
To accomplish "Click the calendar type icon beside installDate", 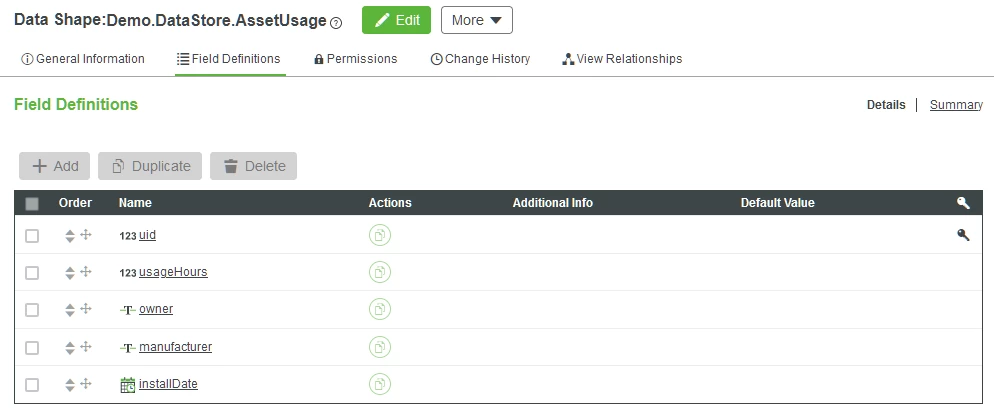I will coord(127,385).
